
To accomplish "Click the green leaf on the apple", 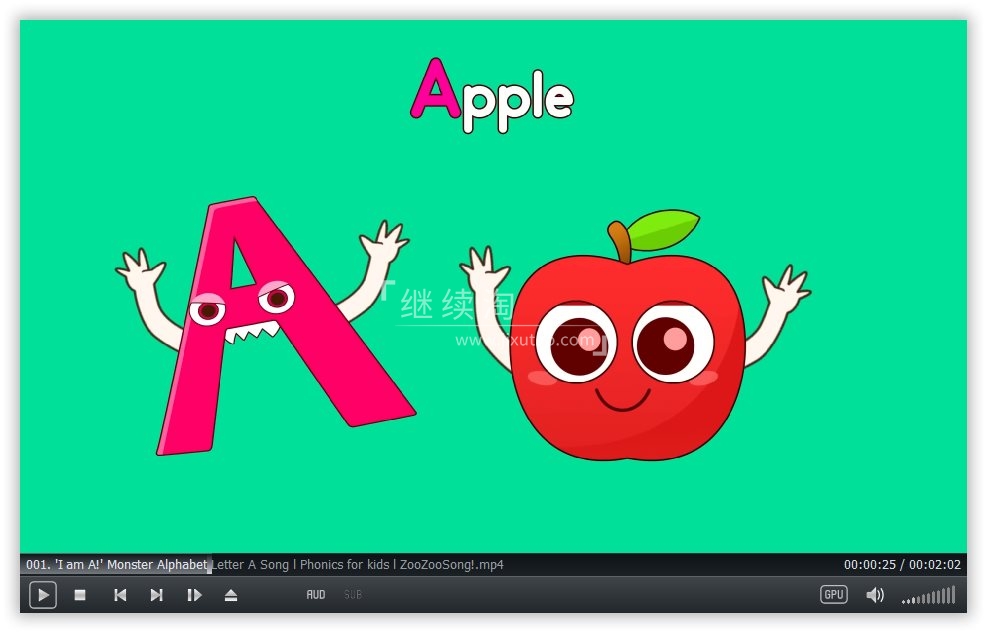I will pos(663,231).
